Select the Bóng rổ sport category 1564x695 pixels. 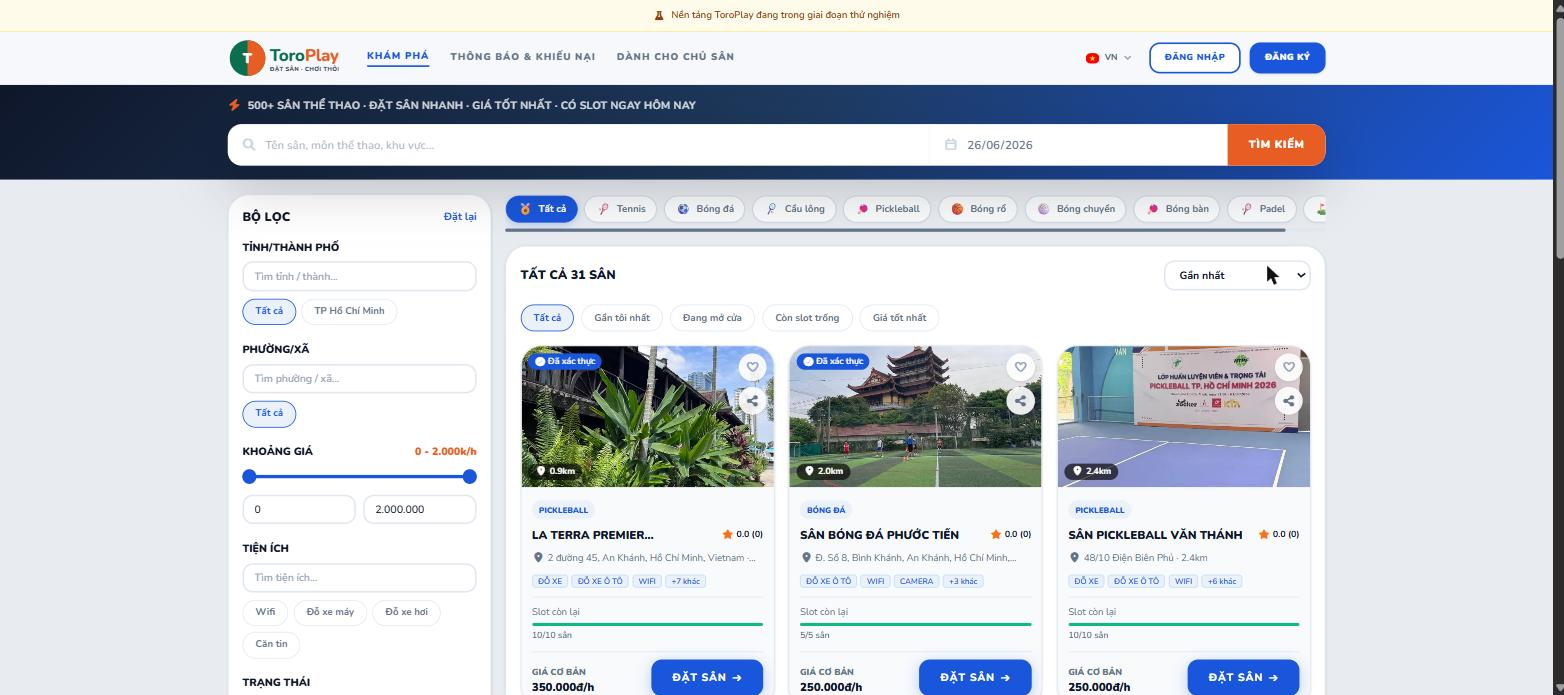[x=978, y=209]
